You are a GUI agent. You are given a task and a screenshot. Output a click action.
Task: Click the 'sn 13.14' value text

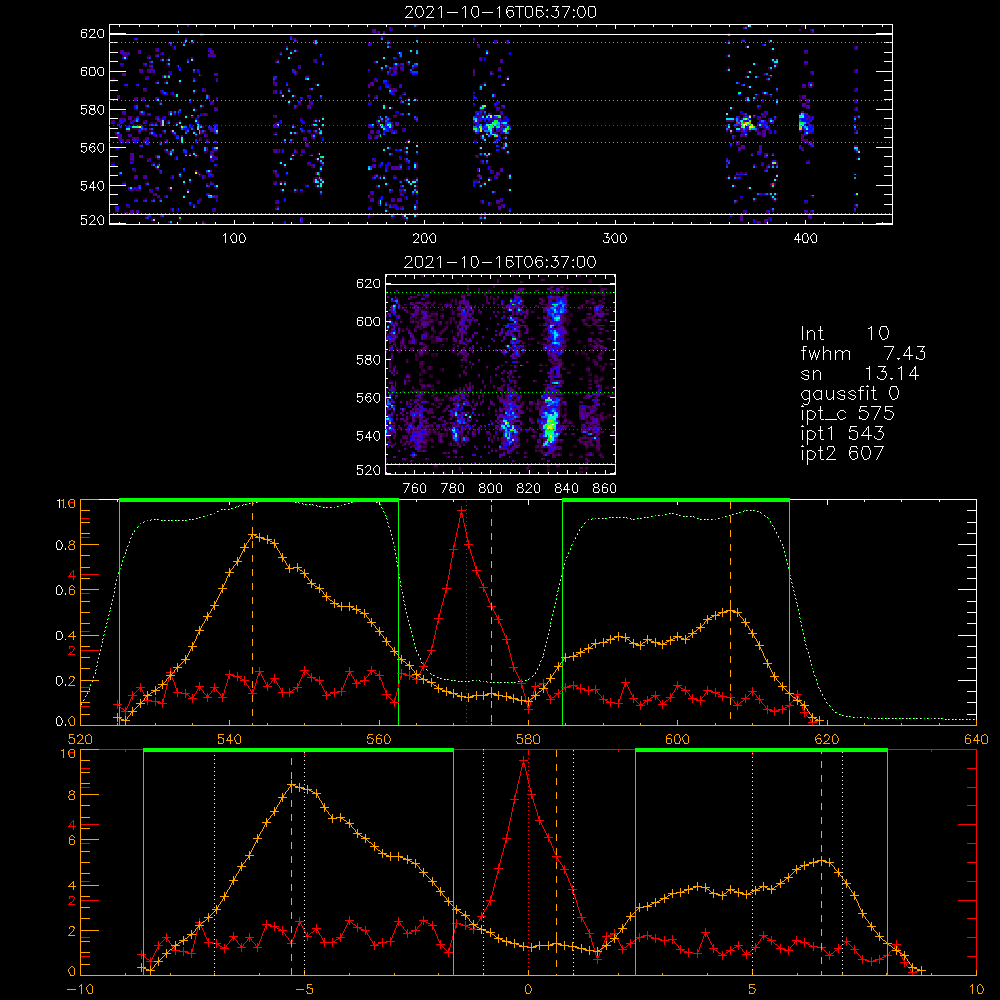pos(860,373)
